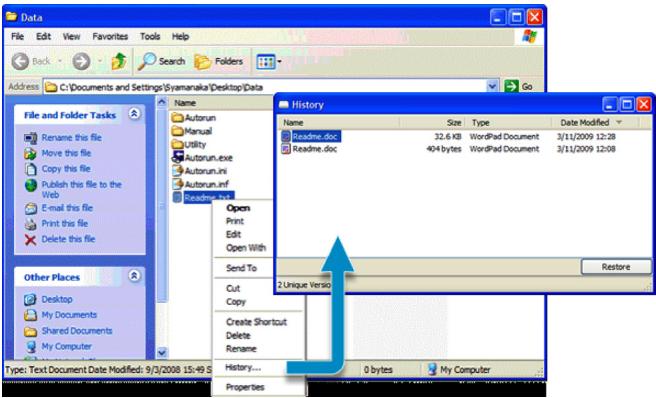Click the Restore button in History window
656x398 pixels.
(616, 267)
